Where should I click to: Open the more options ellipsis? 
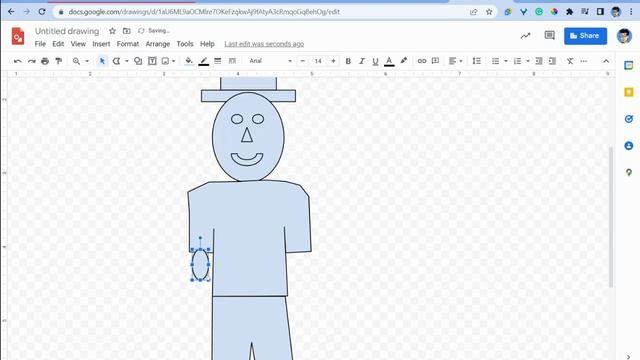coord(584,61)
